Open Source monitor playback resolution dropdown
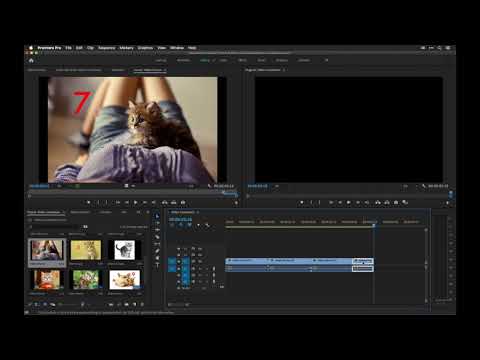Image resolution: width=480 pixels, height=360 pixels. click(x=191, y=186)
